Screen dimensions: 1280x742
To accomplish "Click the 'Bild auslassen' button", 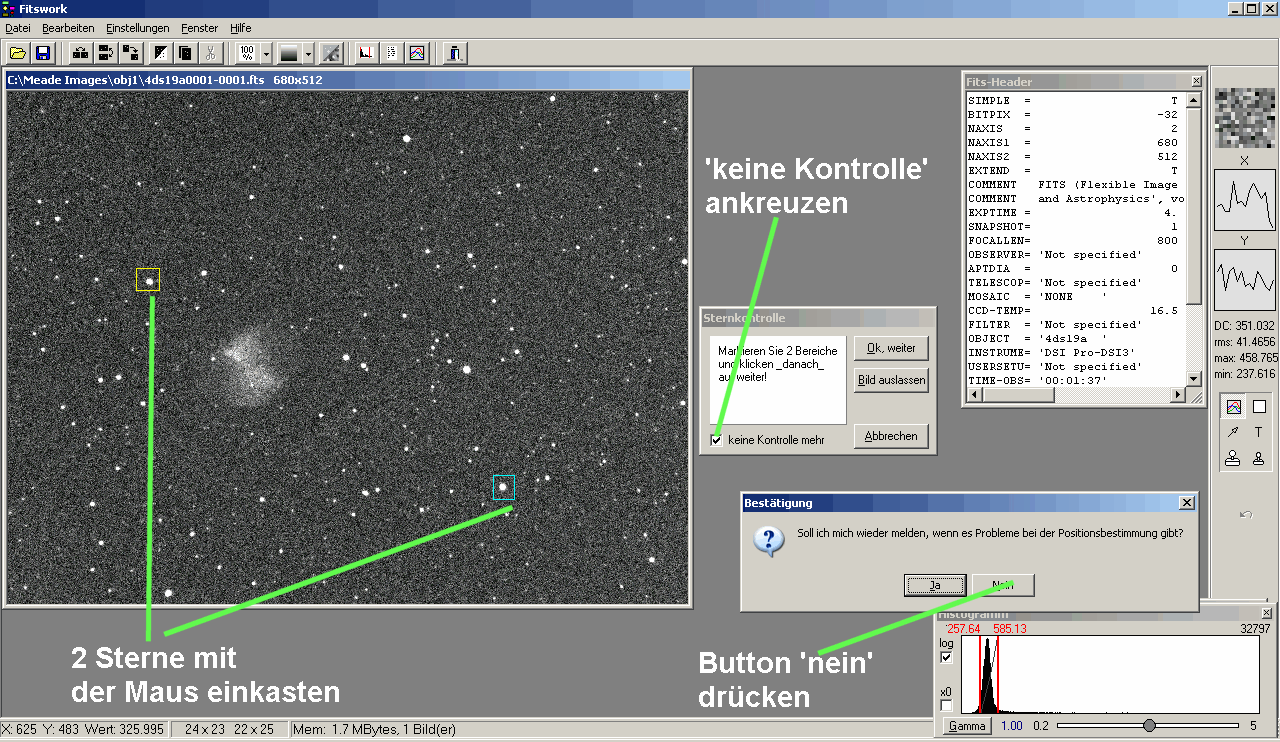I will click(890, 381).
